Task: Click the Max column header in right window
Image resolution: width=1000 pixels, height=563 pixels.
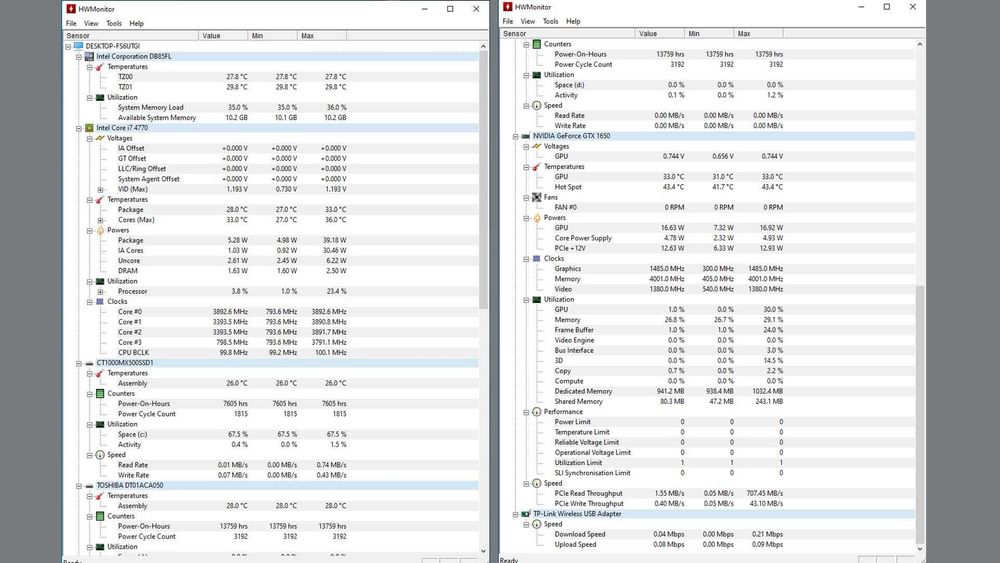Action: pyautogui.click(x=758, y=33)
